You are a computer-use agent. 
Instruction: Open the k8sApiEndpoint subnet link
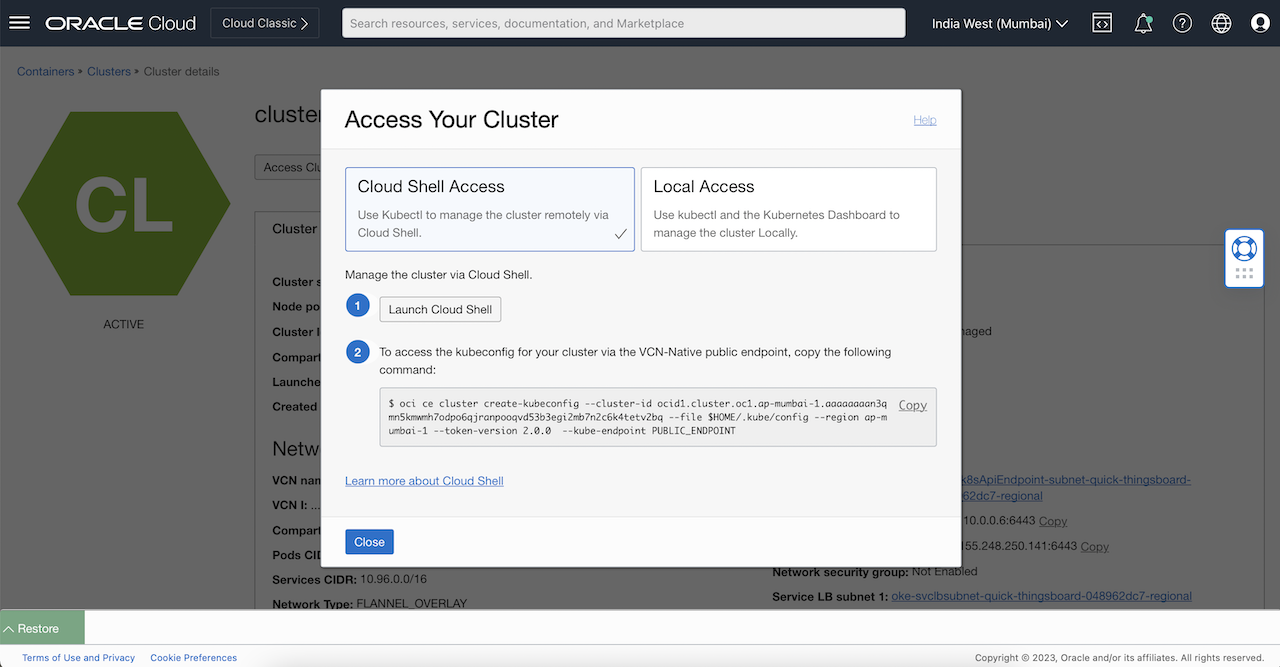(1075, 488)
